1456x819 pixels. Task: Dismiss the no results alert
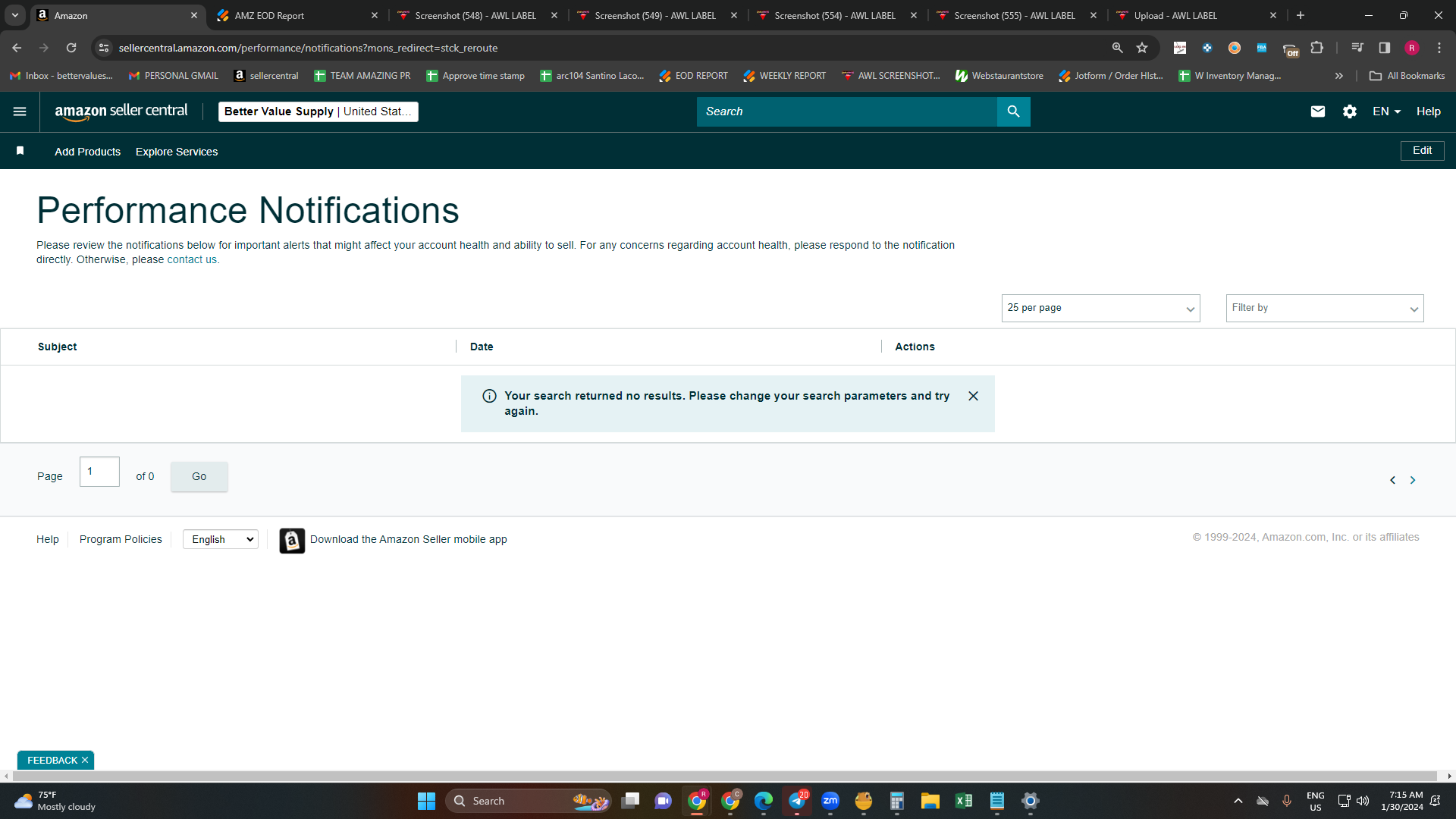click(x=973, y=396)
